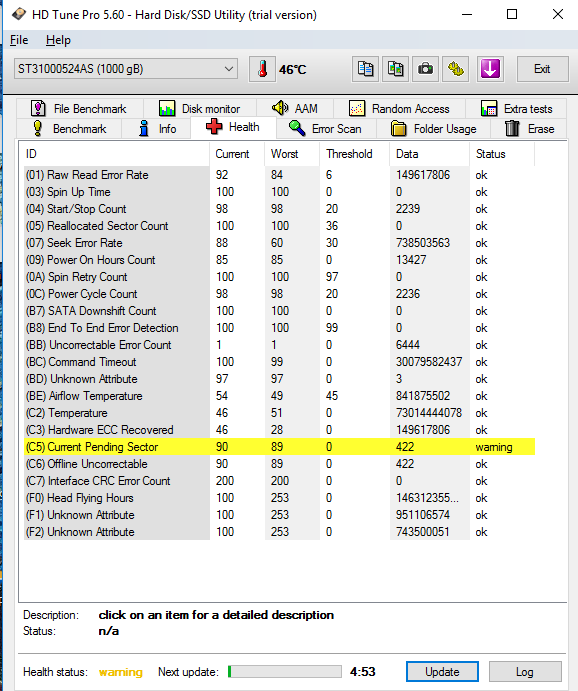578x691 pixels.
Task: Switch to the Random Access tab
Action: point(399,108)
